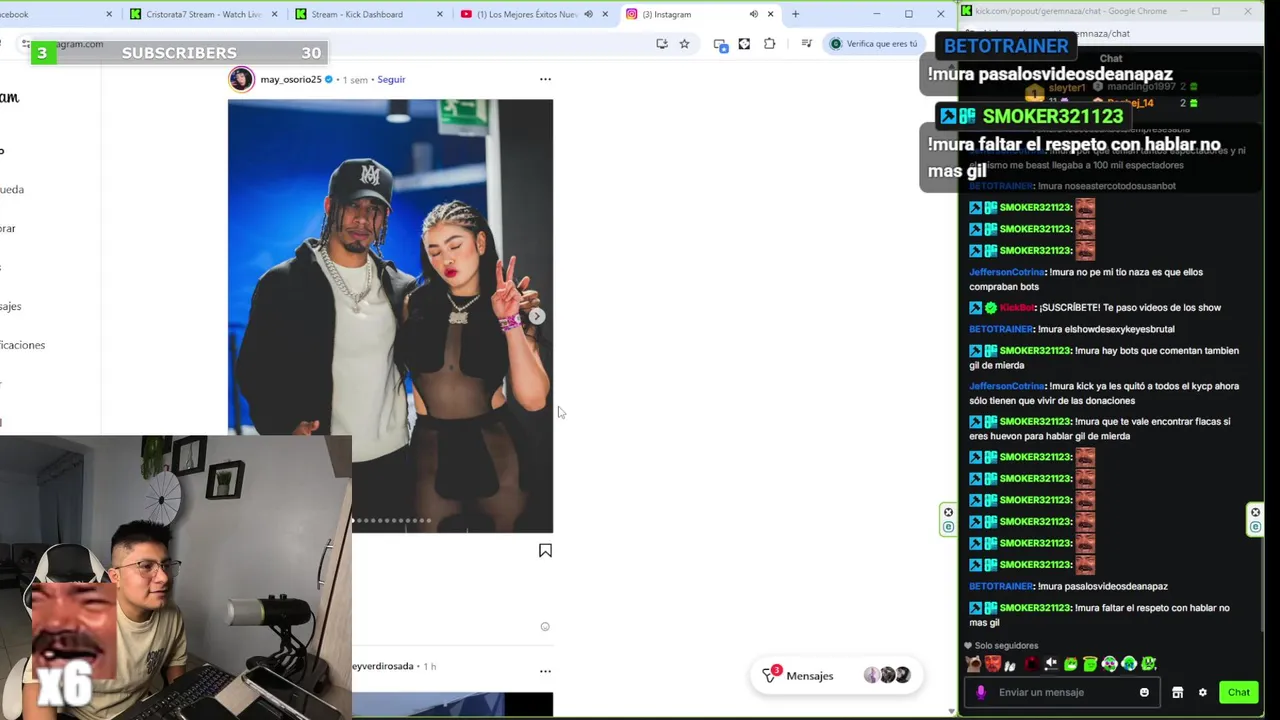Click BETOTRAINER username in elshowdesexykeyesbrutal message
1280x720 pixels.
[x=1001, y=329]
